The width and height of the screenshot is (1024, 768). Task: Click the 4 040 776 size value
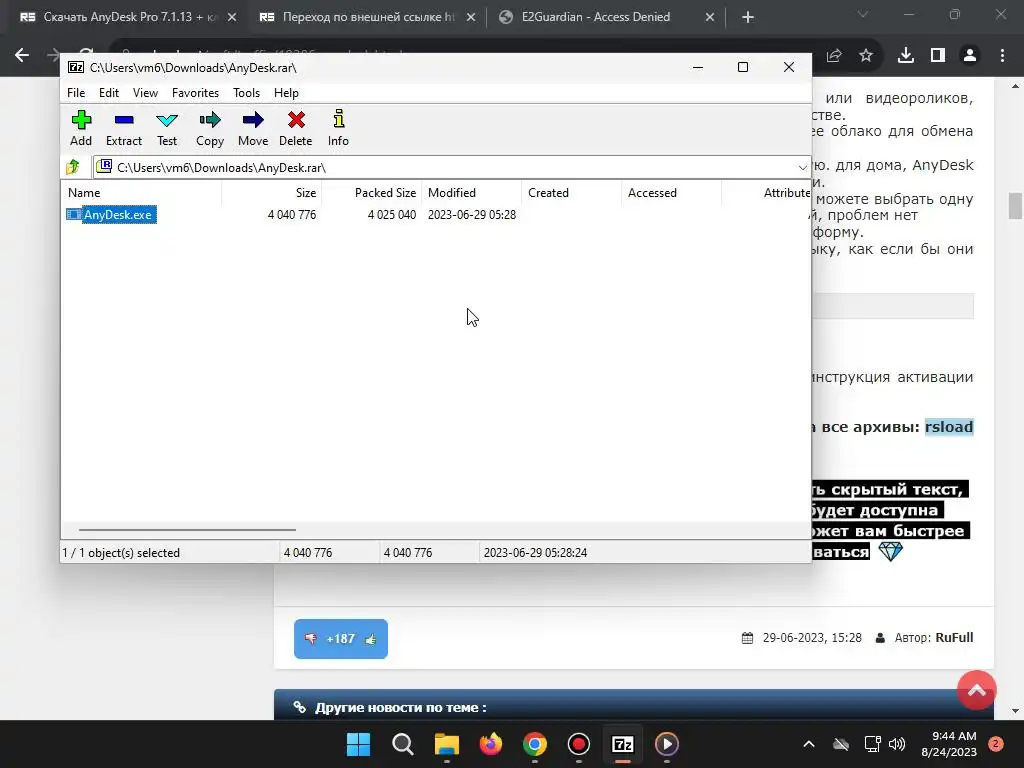click(x=291, y=215)
